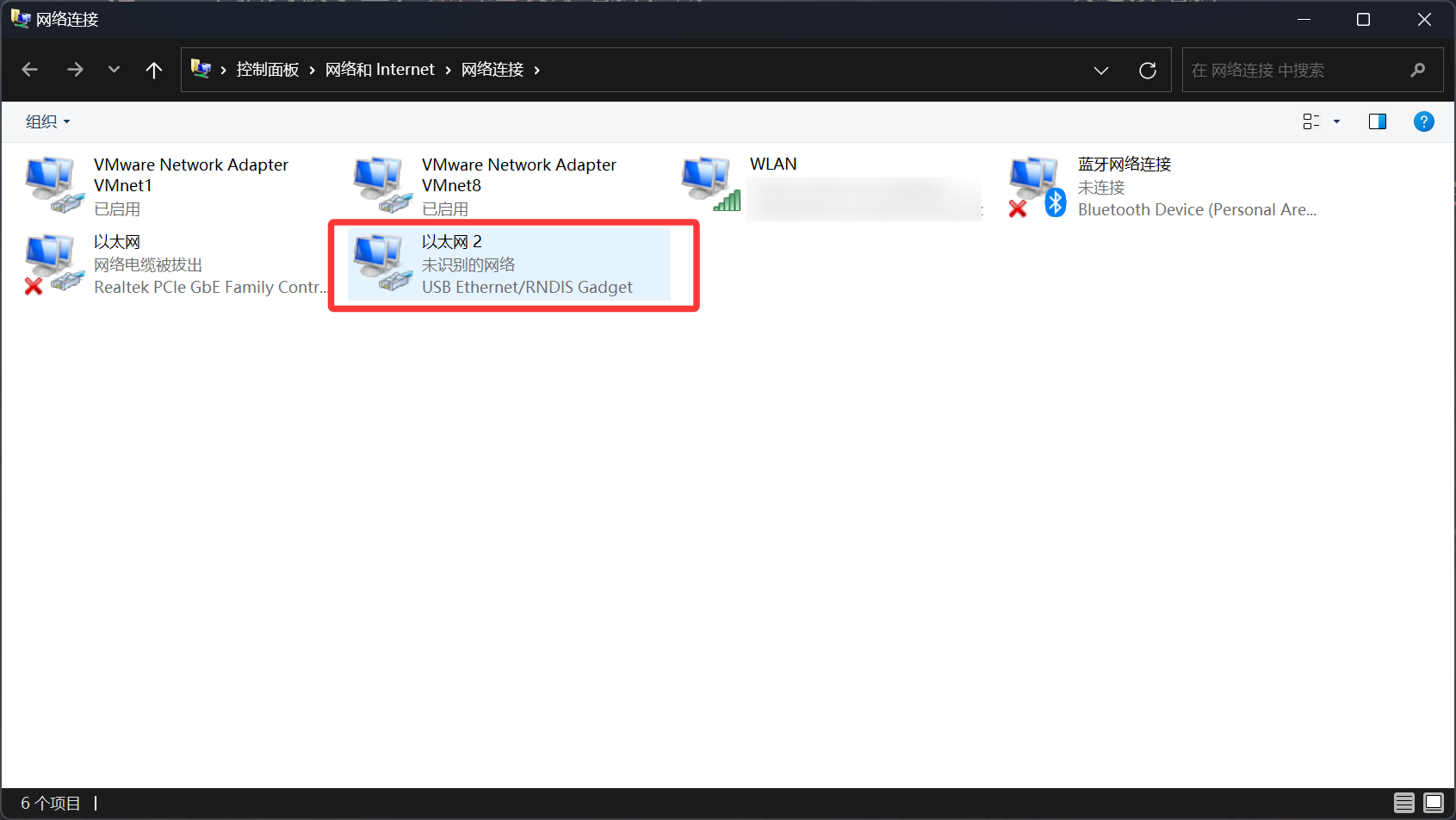Expand the address bar history dropdown
Viewport: 1456px width, 820px height.
[1100, 71]
